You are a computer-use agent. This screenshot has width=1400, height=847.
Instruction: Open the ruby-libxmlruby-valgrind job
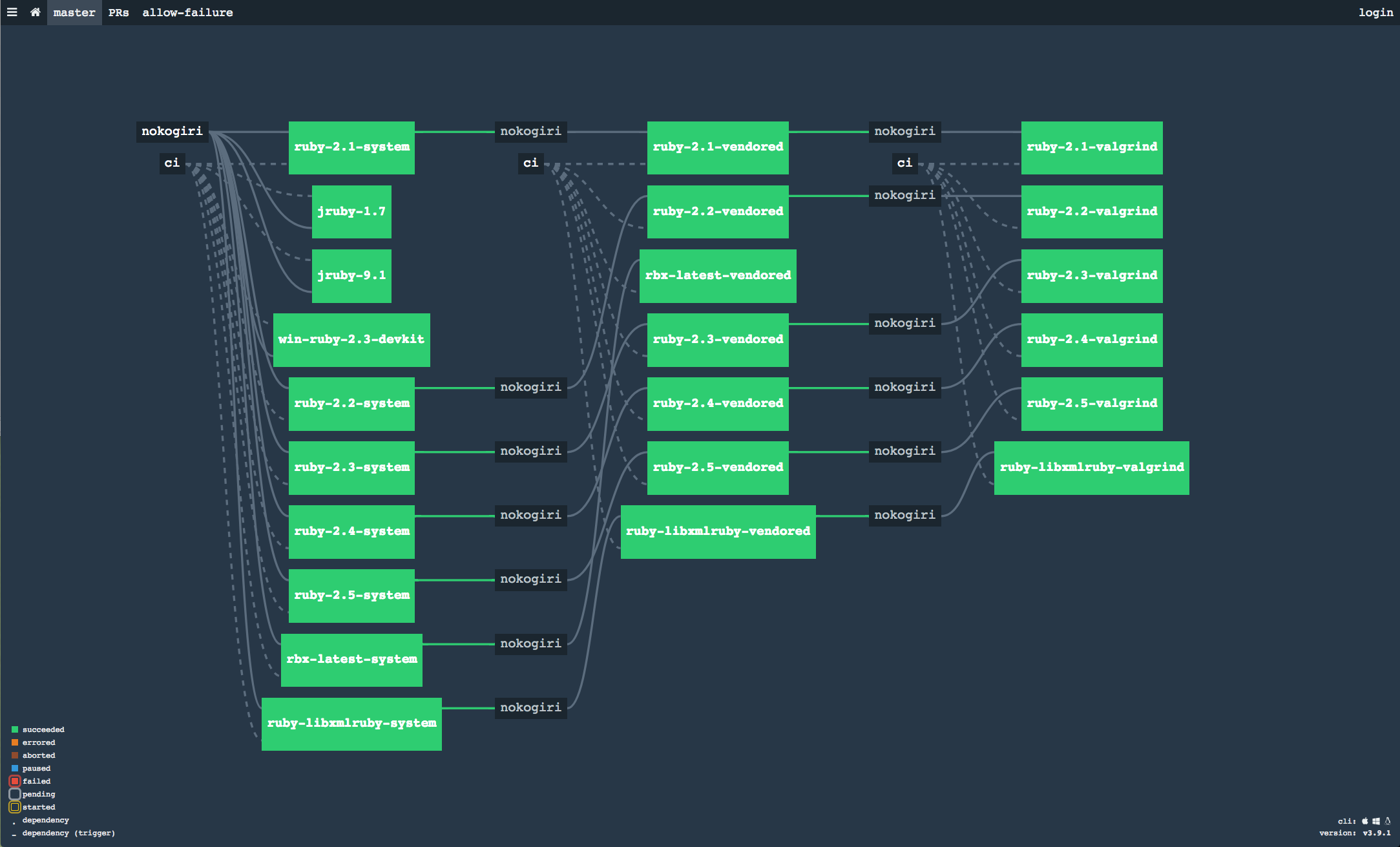[1091, 468]
